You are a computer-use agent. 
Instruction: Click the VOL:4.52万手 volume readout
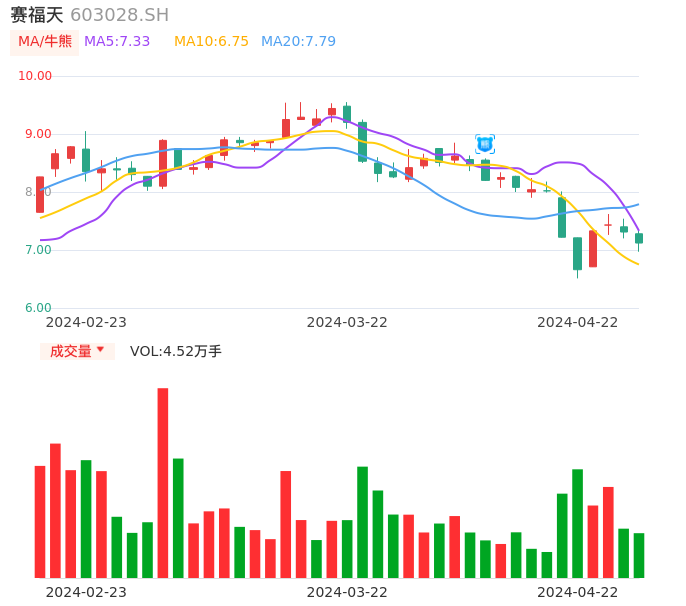click(176, 351)
